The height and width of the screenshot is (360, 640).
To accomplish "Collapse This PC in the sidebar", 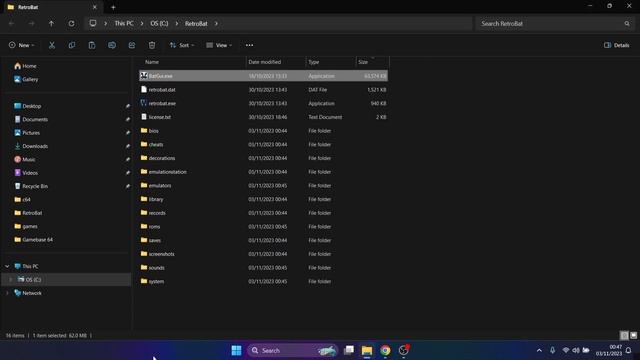I will (7, 266).
